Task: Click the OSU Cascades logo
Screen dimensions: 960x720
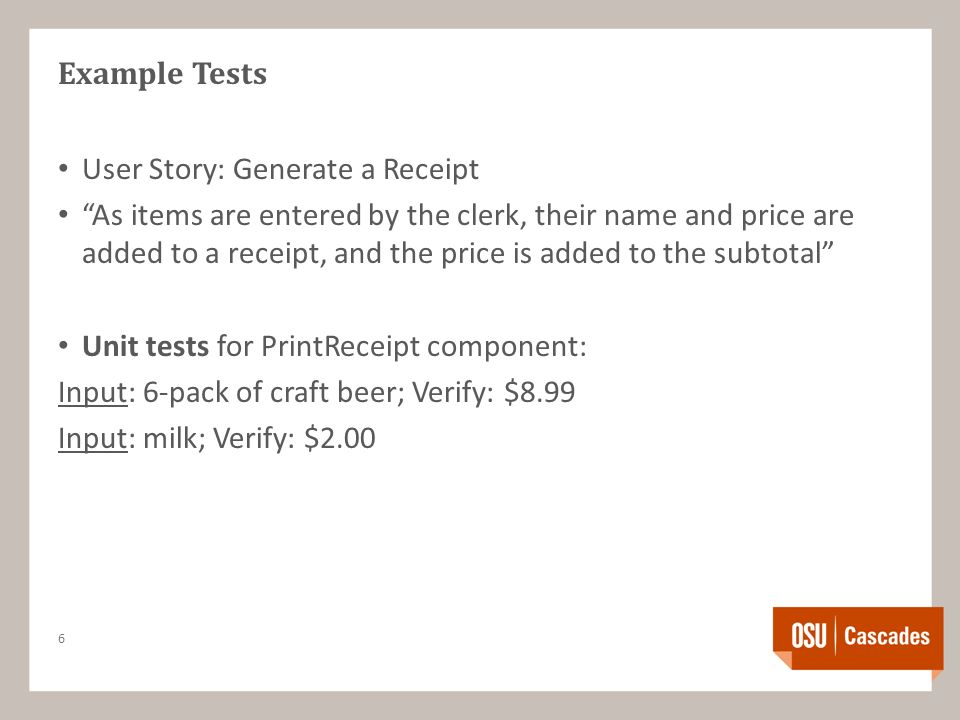Action: pyautogui.click(x=858, y=638)
